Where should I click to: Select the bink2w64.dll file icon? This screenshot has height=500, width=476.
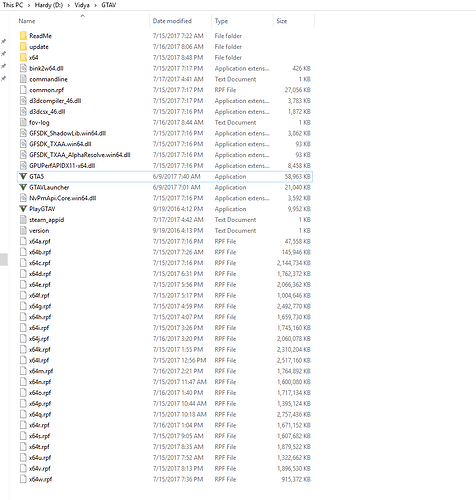(x=23, y=68)
